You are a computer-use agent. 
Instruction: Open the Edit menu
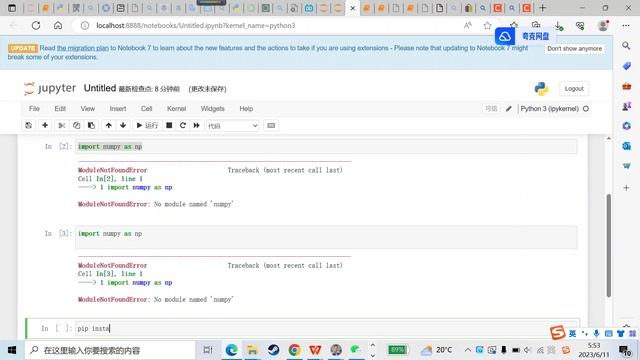pyautogui.click(x=60, y=109)
